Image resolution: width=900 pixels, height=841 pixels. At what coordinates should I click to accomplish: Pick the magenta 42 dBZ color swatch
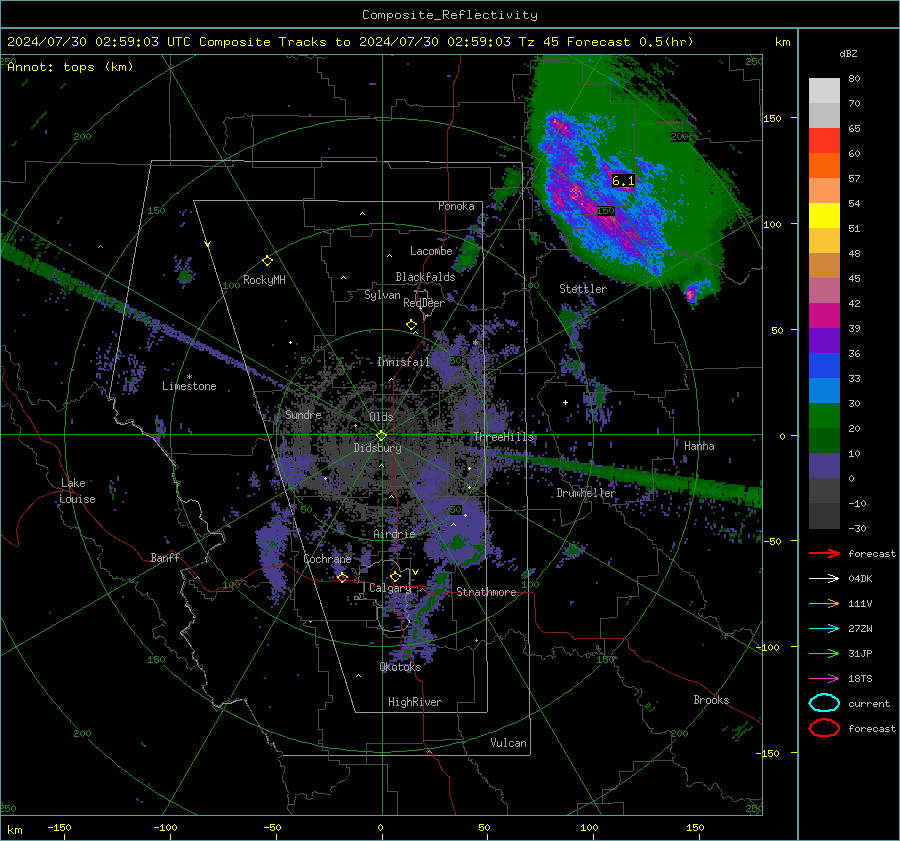tap(824, 315)
